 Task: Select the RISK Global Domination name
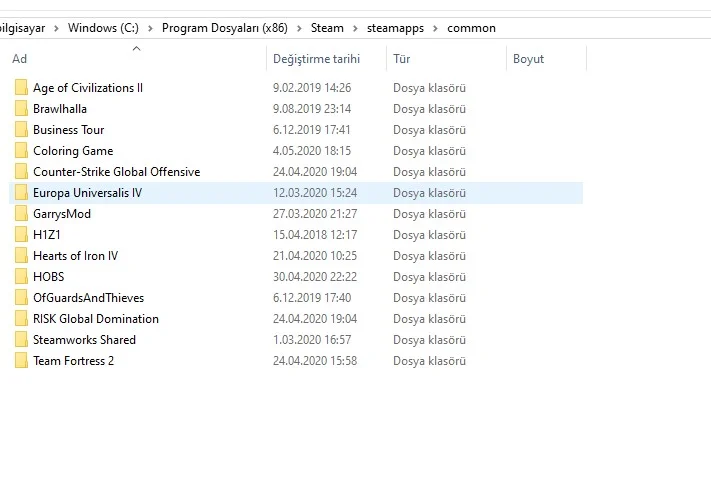[x=96, y=319]
